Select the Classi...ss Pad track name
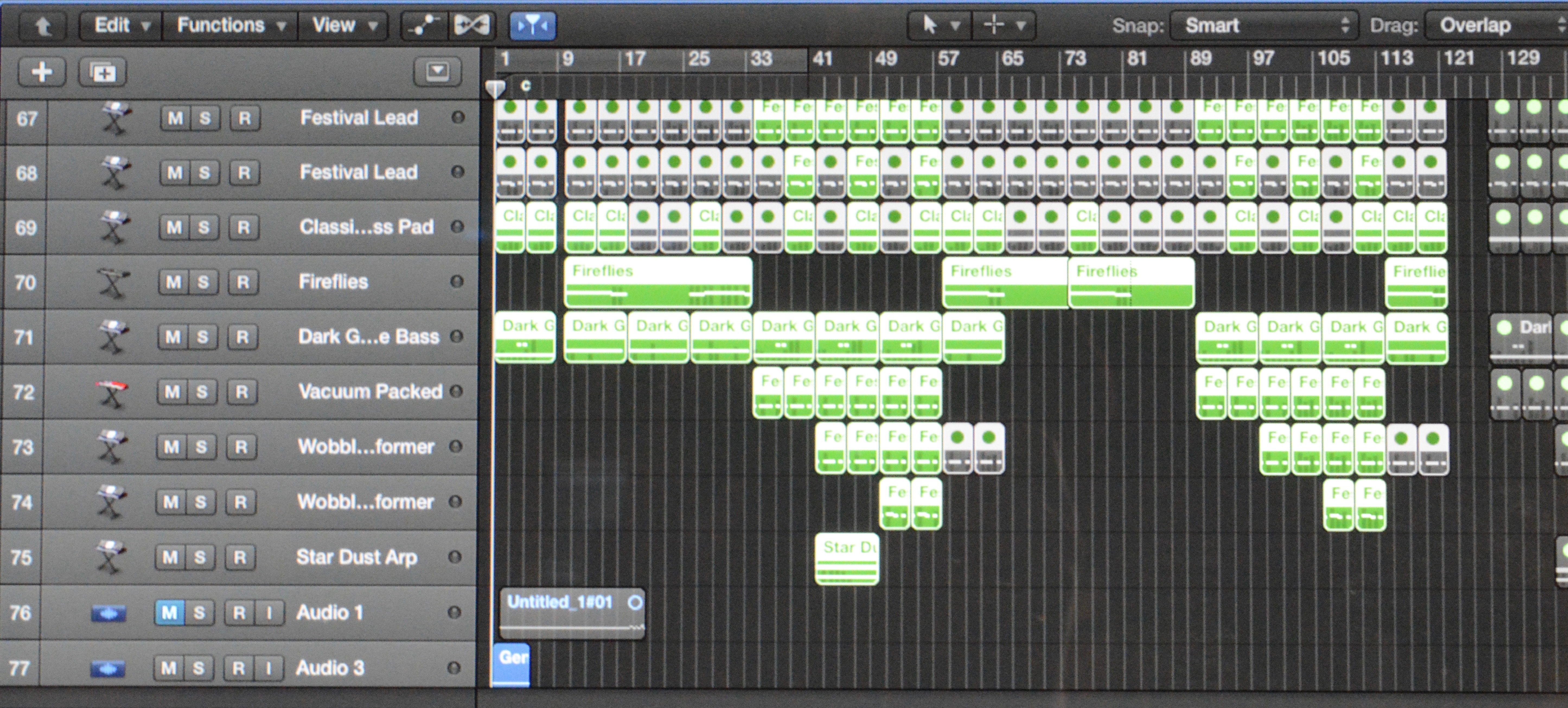The height and width of the screenshot is (708, 1568). [x=366, y=227]
